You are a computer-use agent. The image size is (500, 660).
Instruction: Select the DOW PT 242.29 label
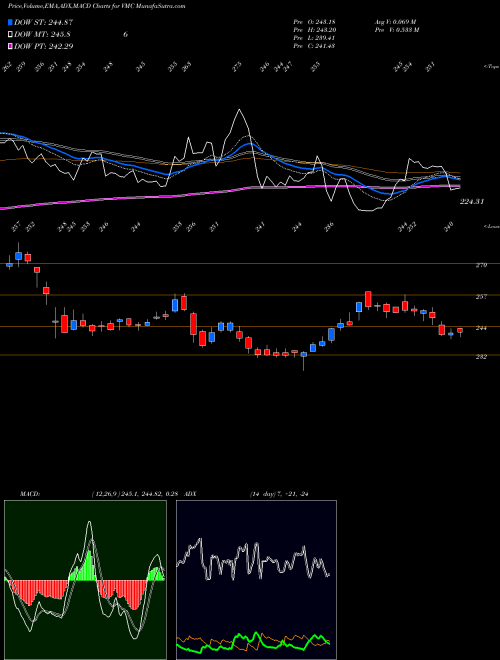pos(44,46)
